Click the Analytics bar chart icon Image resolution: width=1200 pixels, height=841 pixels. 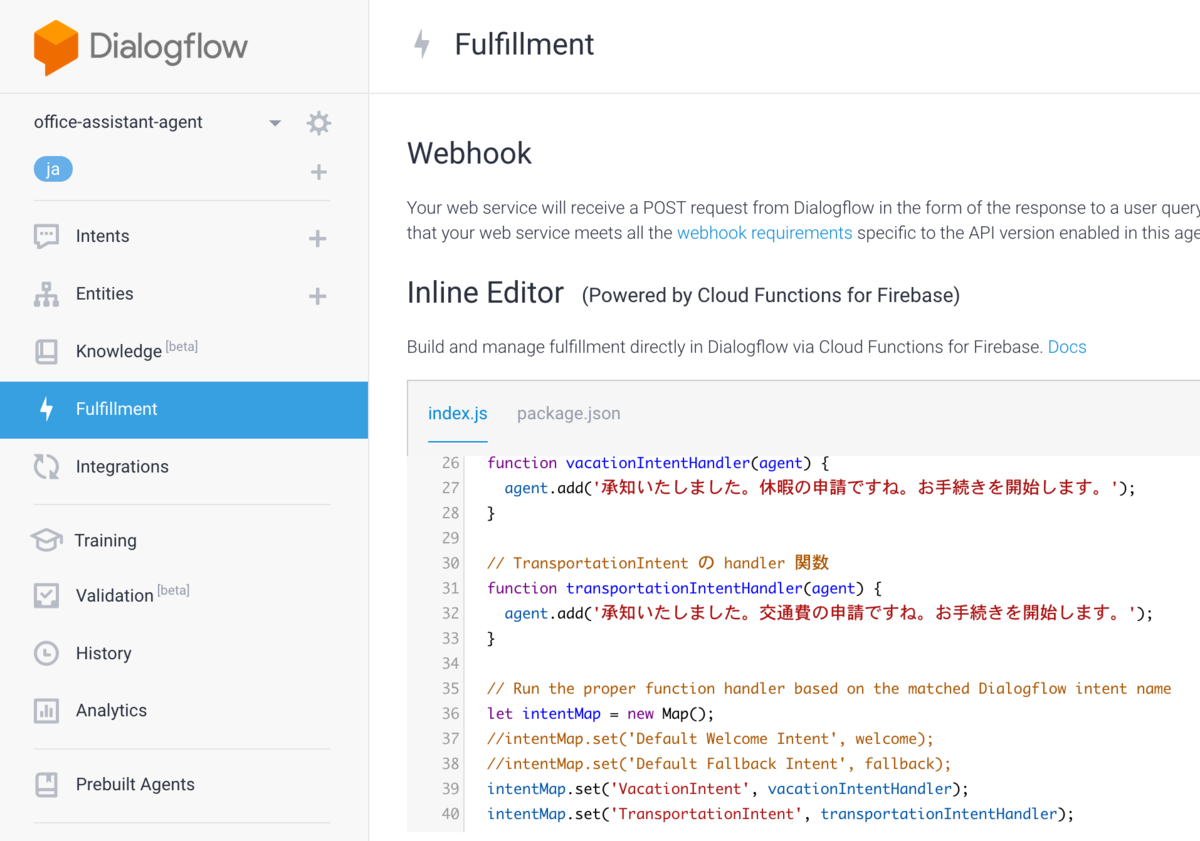pyautogui.click(x=46, y=711)
